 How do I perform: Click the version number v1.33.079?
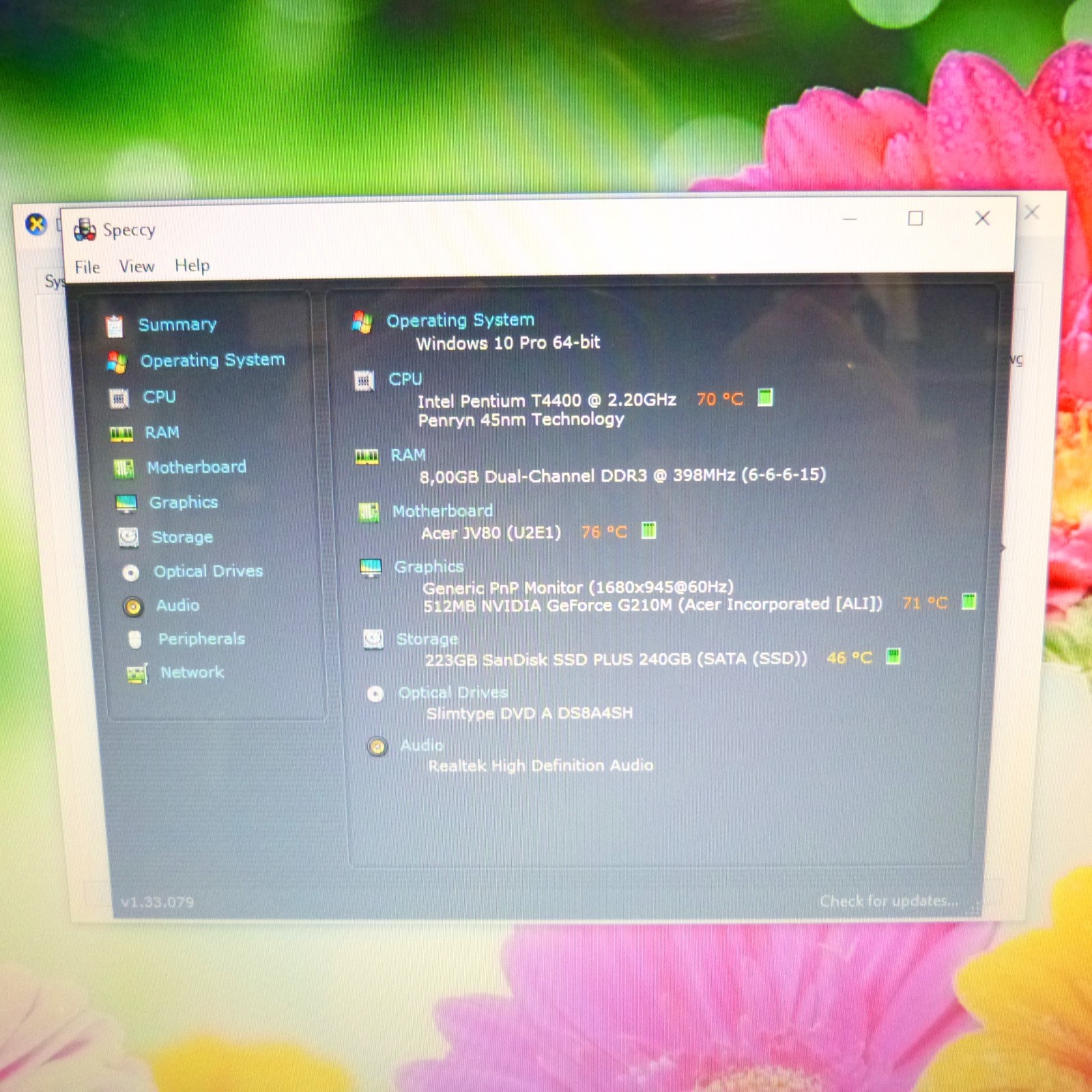[x=157, y=902]
